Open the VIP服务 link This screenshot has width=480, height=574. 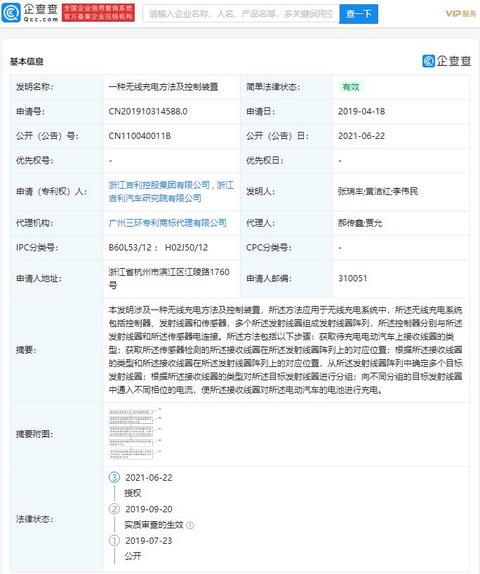[x=460, y=14]
